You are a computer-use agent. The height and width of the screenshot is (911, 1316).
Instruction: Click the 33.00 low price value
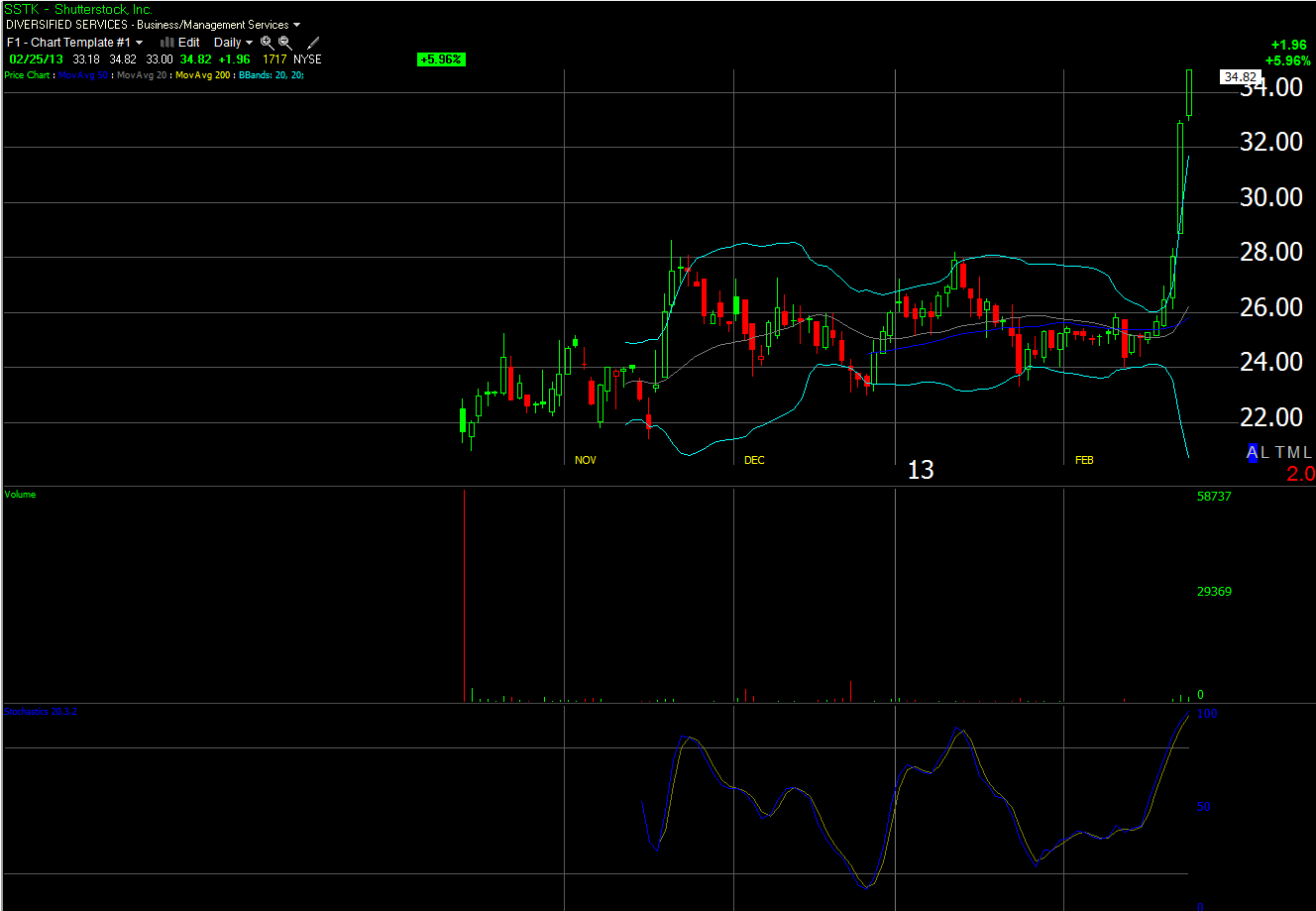pyautogui.click(x=159, y=59)
